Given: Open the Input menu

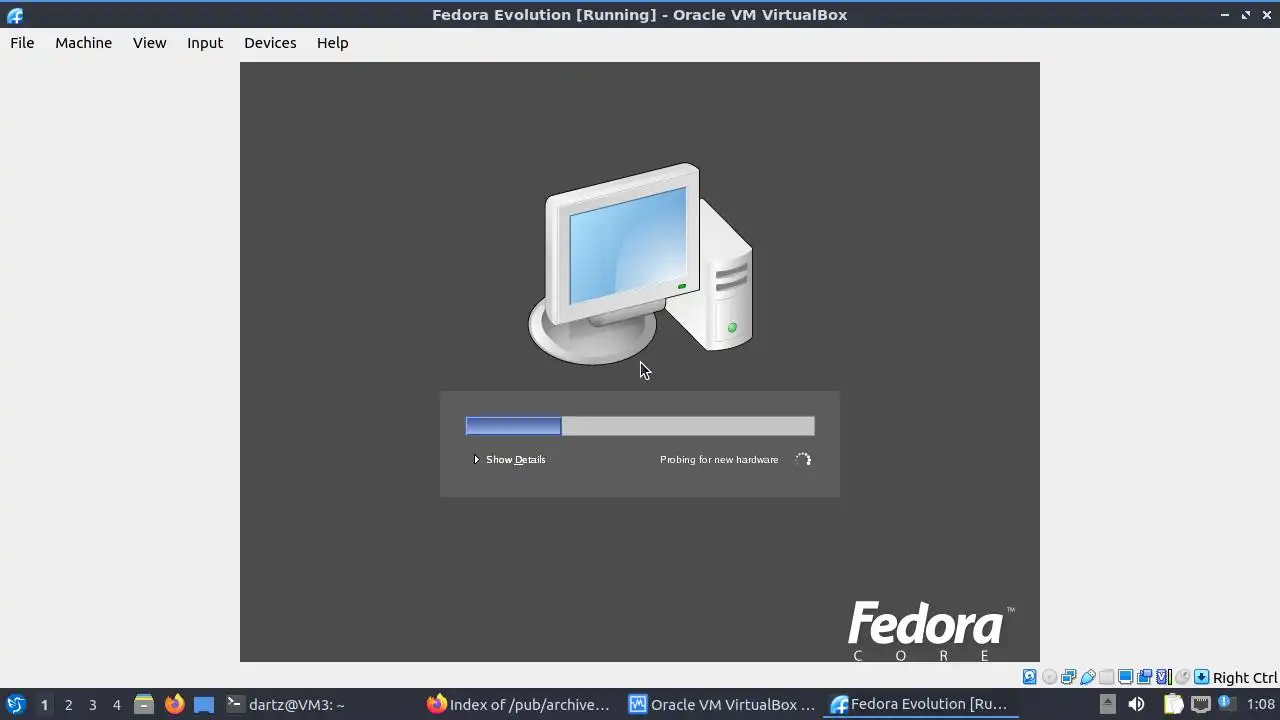Looking at the screenshot, I should point(205,43).
